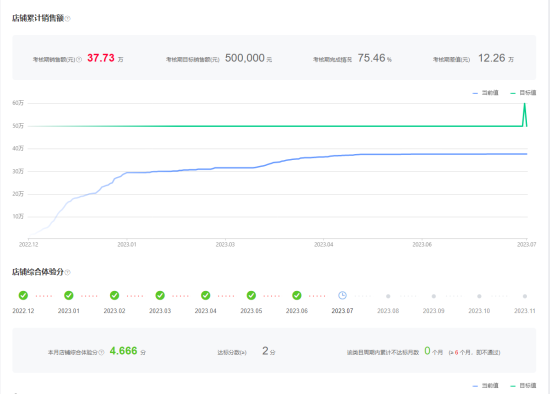Click the green check icon above 2023.01
This screenshot has width=550, height=394.
tap(69, 295)
